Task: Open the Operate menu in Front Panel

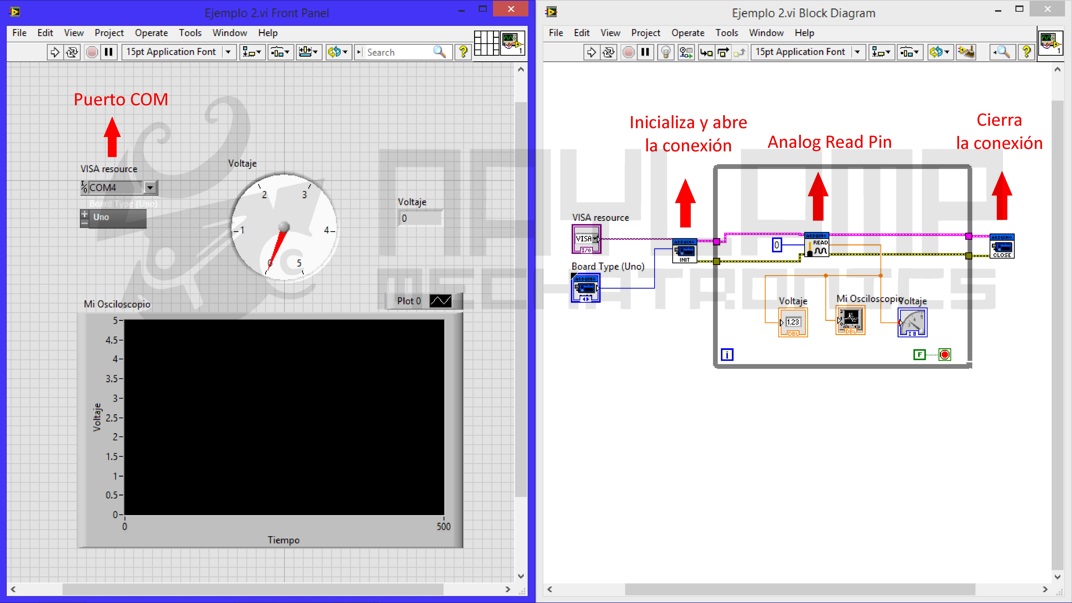Action: (151, 33)
